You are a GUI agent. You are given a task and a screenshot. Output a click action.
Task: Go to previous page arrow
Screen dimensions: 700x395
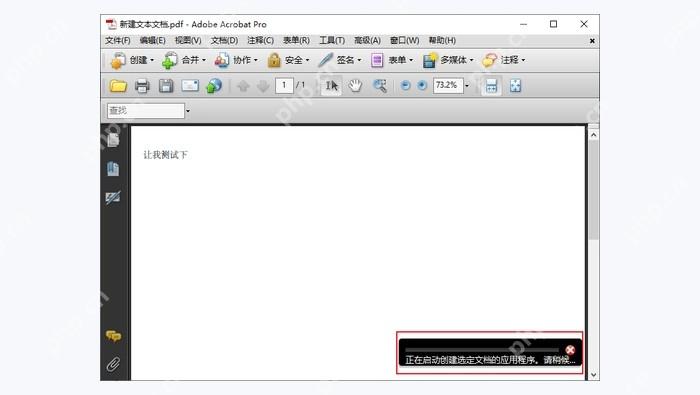coord(243,86)
